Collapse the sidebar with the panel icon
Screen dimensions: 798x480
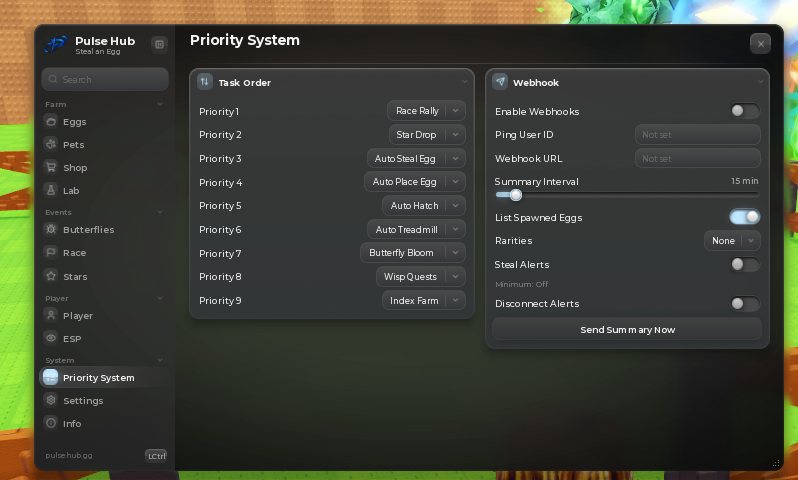point(159,44)
